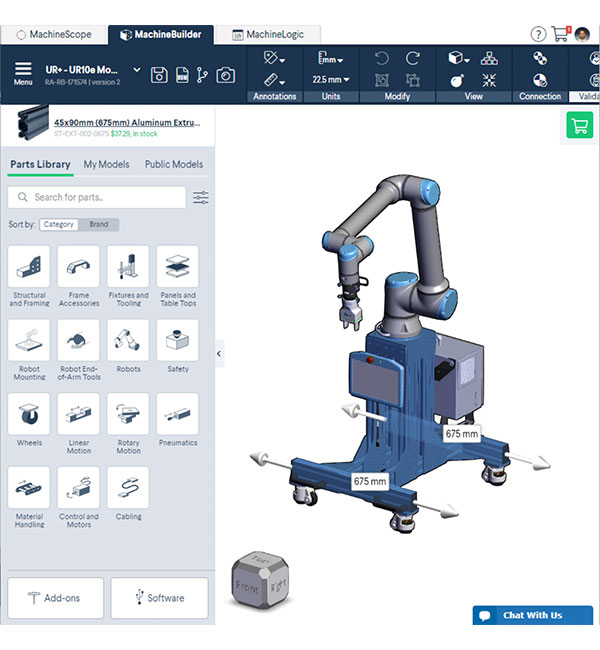Open the tag annotation dropdown

274,58
